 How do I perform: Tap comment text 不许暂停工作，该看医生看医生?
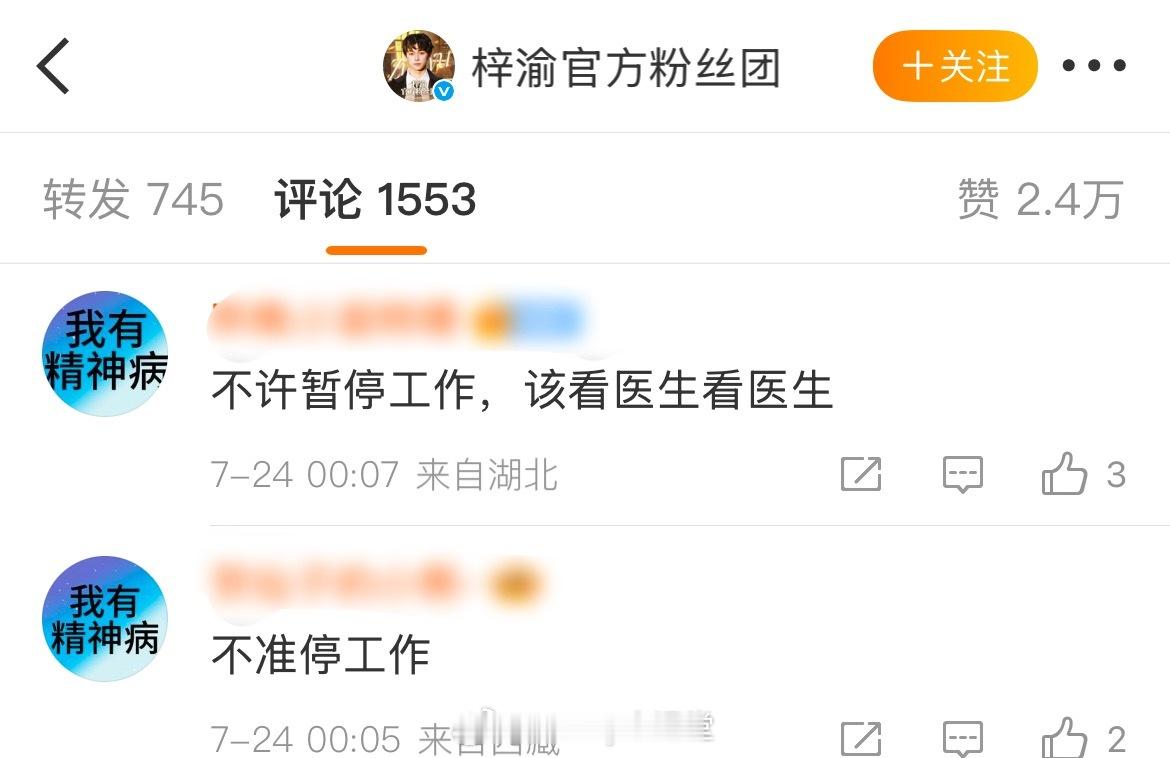pyautogui.click(x=522, y=390)
